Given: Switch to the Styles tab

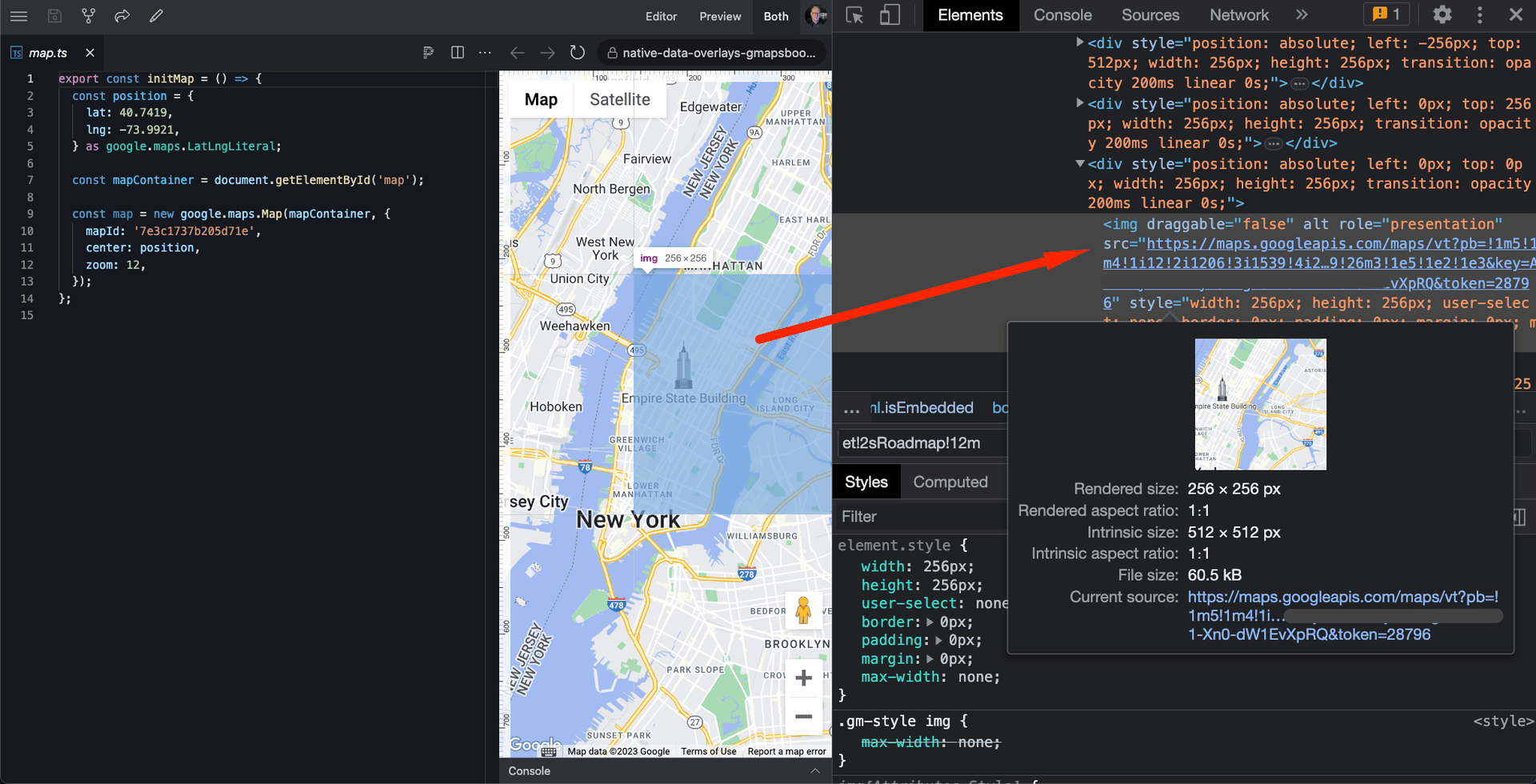Looking at the screenshot, I should click(x=866, y=482).
